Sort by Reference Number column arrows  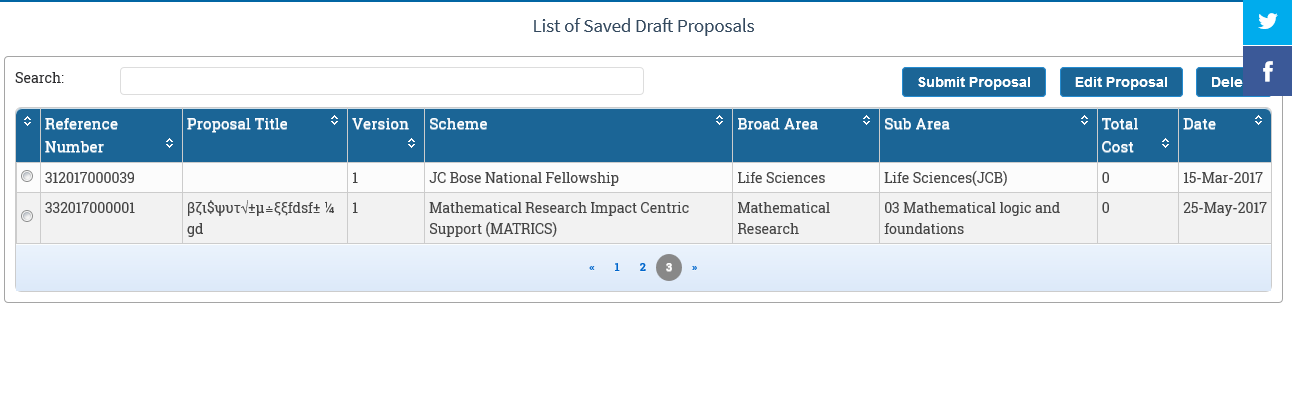pyautogui.click(x=169, y=143)
